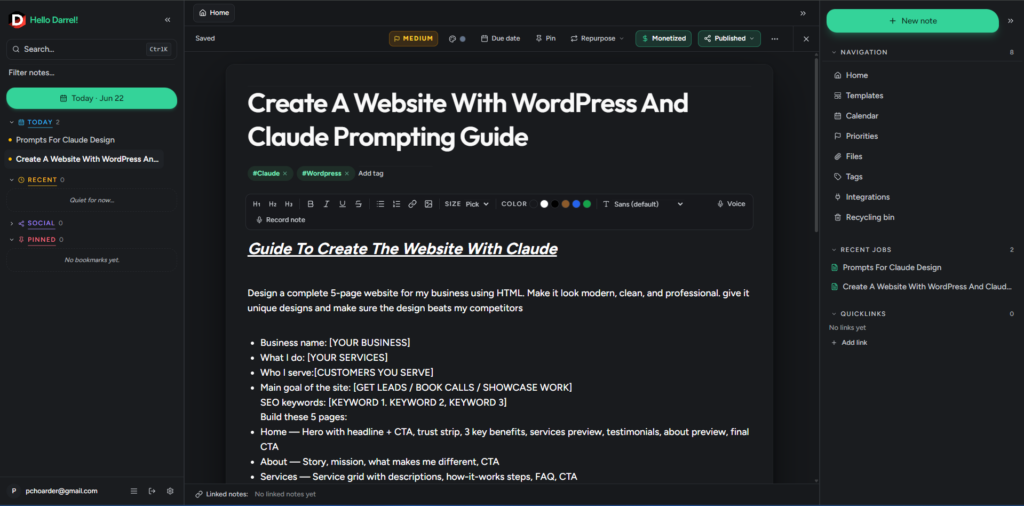Apply Heading 3 formatting
The width and height of the screenshot is (1024, 506).
pyautogui.click(x=289, y=204)
